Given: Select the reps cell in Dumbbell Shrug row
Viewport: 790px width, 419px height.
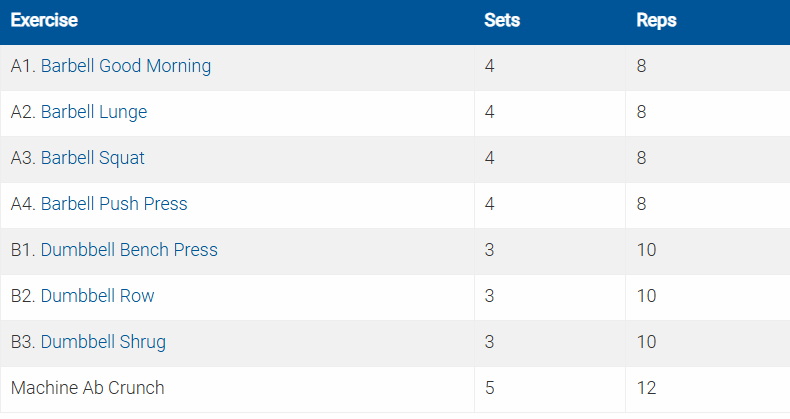Looking at the screenshot, I should (646, 342).
